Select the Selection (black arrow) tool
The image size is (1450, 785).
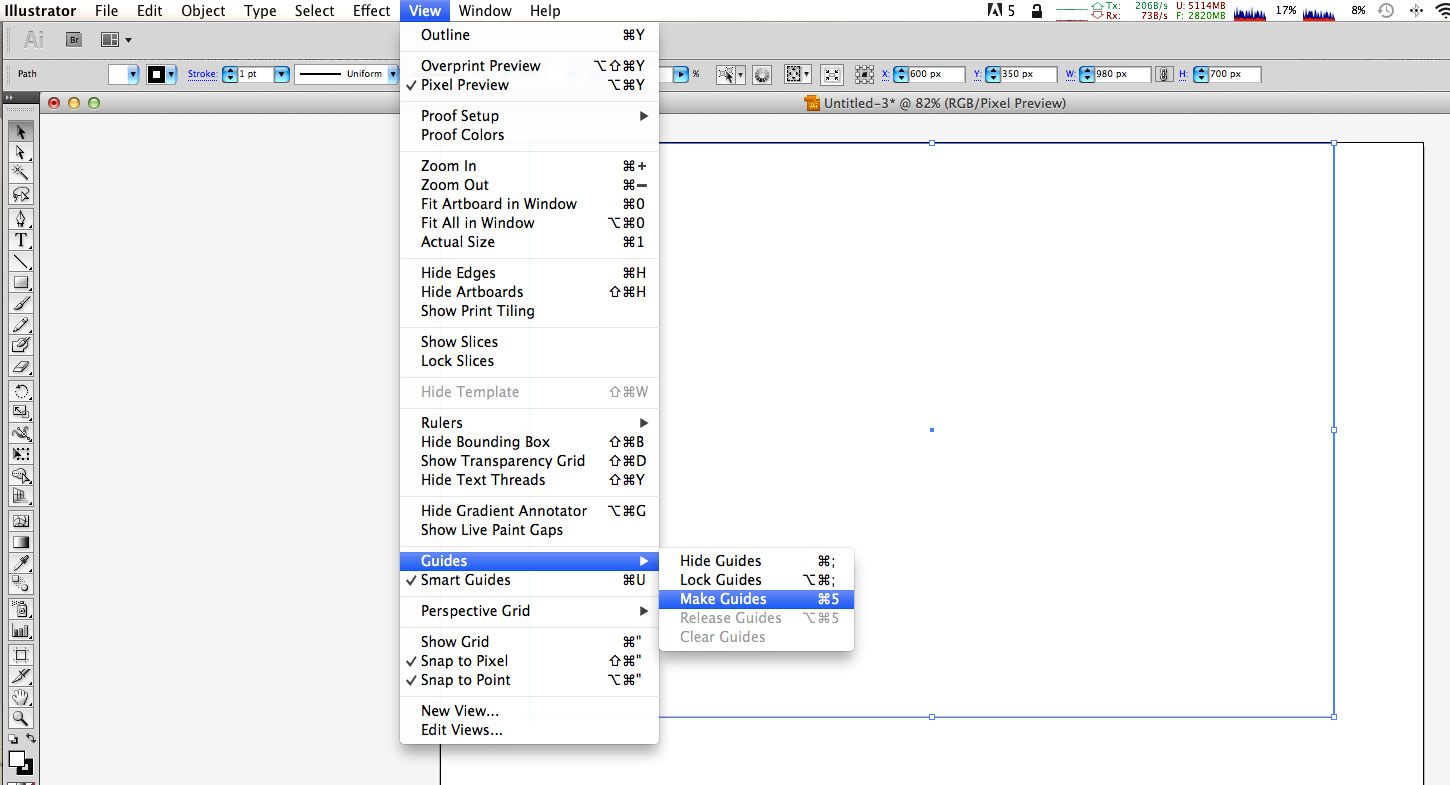click(21, 131)
